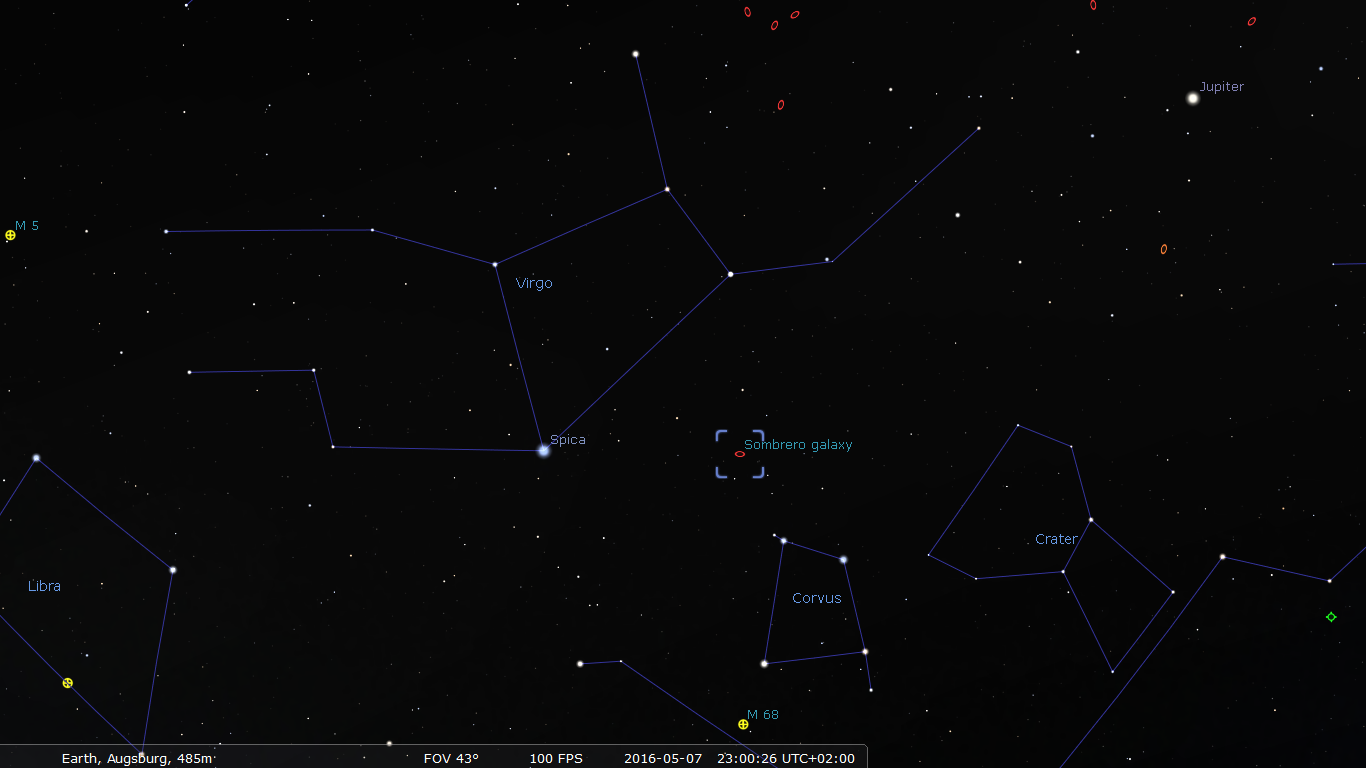The width and height of the screenshot is (1366, 768).
Task: Select the Crater constellation label
Action: 1056,540
